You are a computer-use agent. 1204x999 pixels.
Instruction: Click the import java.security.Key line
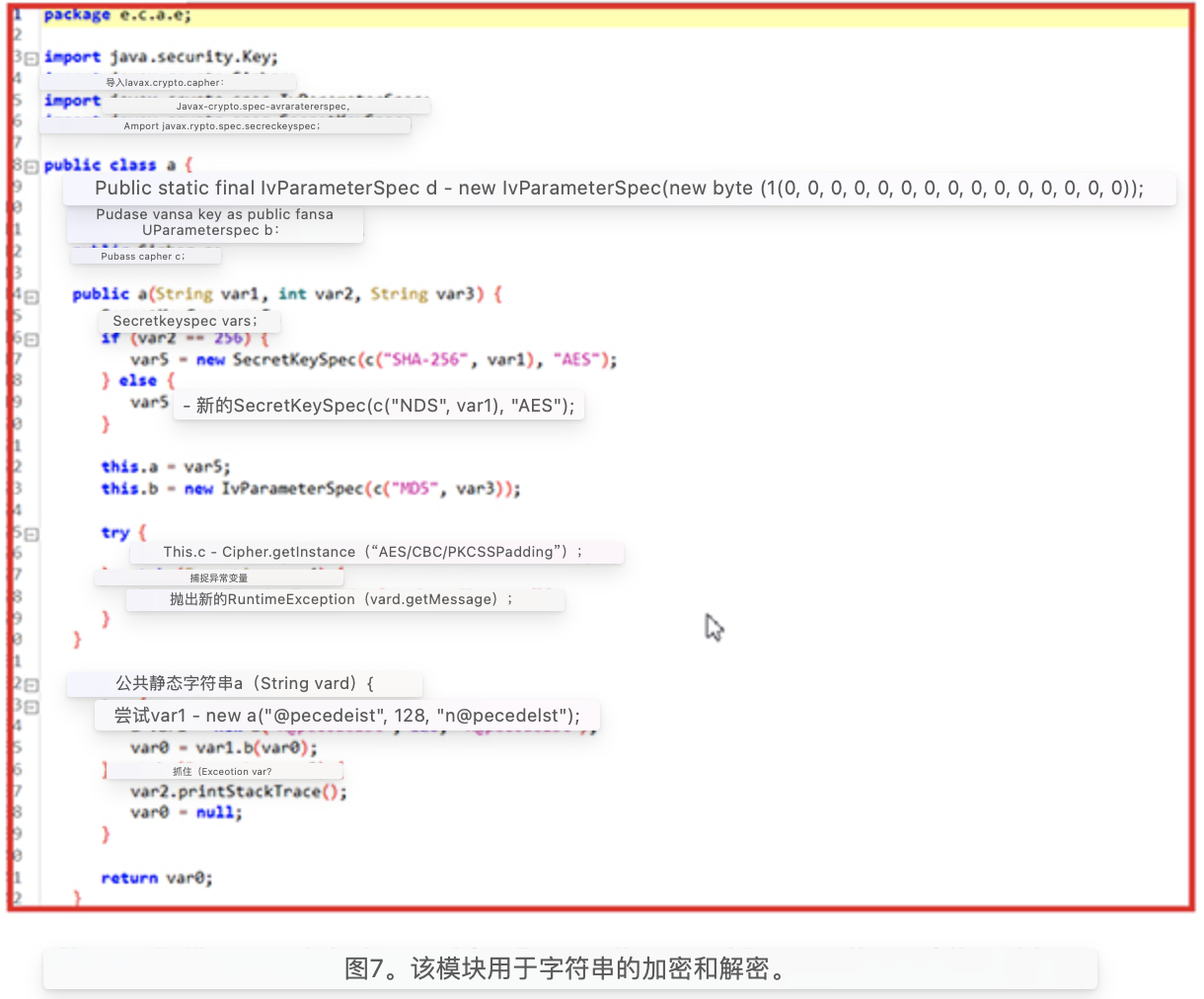point(161,57)
